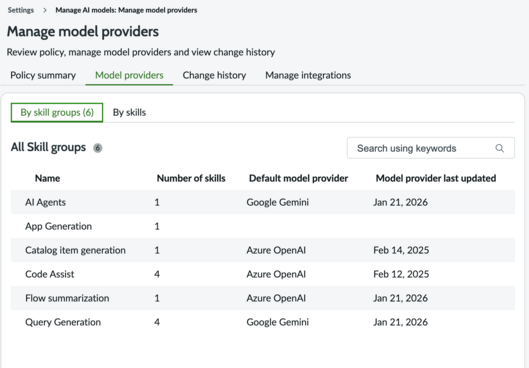Click Google Gemini in AI Agents row

point(278,202)
